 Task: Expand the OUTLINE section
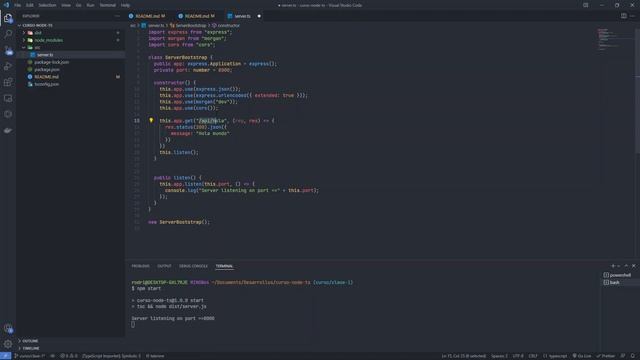click(30, 341)
